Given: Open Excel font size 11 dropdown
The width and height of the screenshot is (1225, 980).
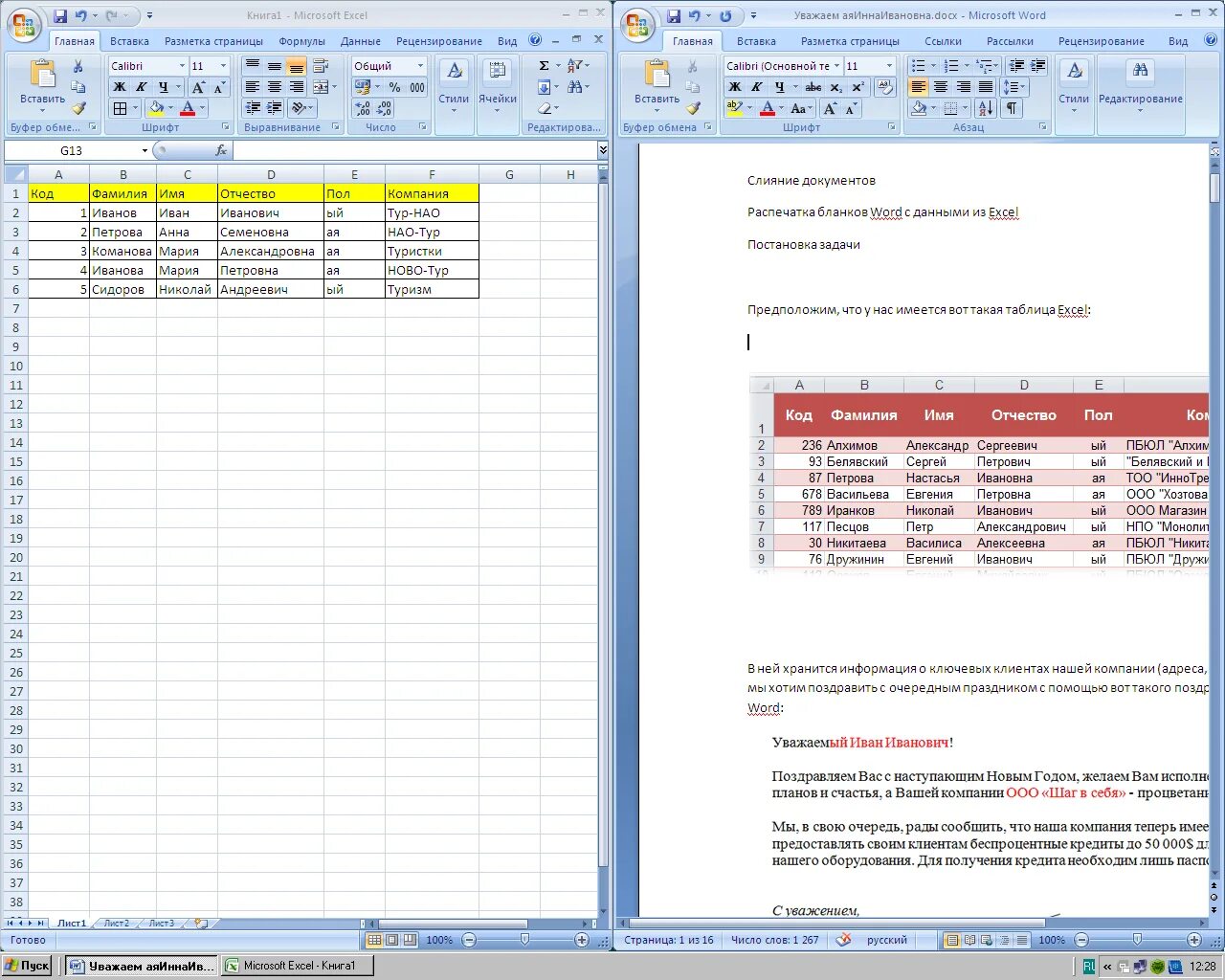Looking at the screenshot, I should (x=224, y=66).
